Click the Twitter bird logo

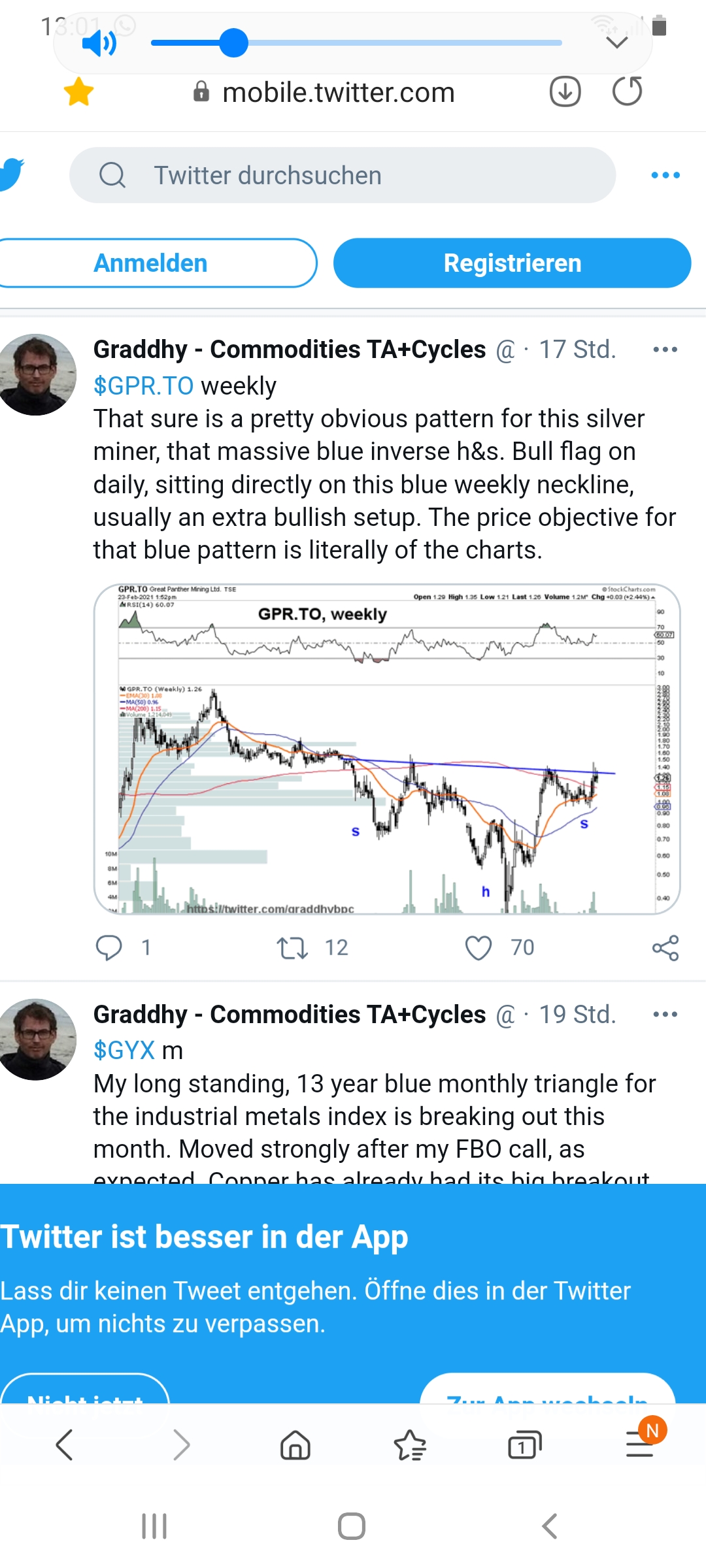[12, 174]
